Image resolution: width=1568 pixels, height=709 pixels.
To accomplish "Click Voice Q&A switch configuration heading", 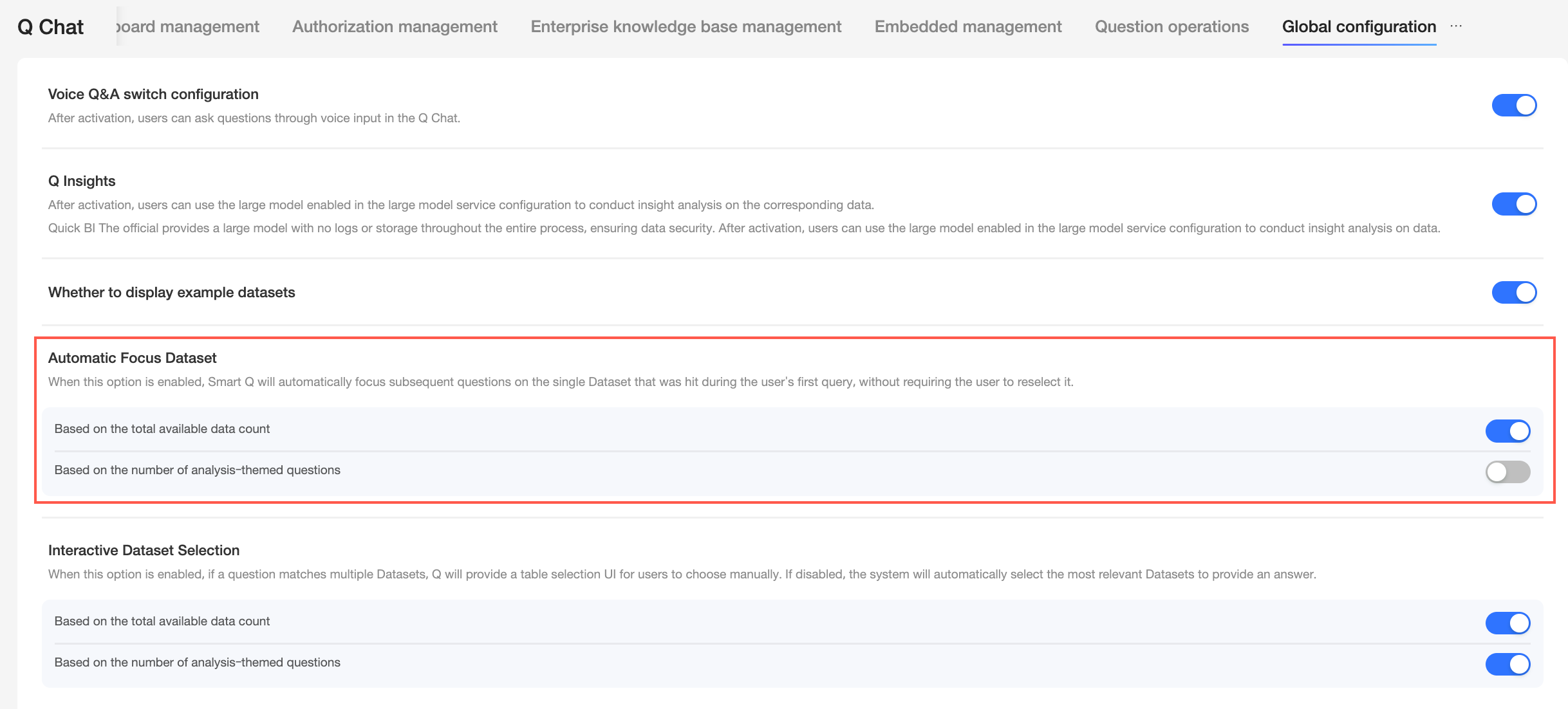I will pos(153,94).
